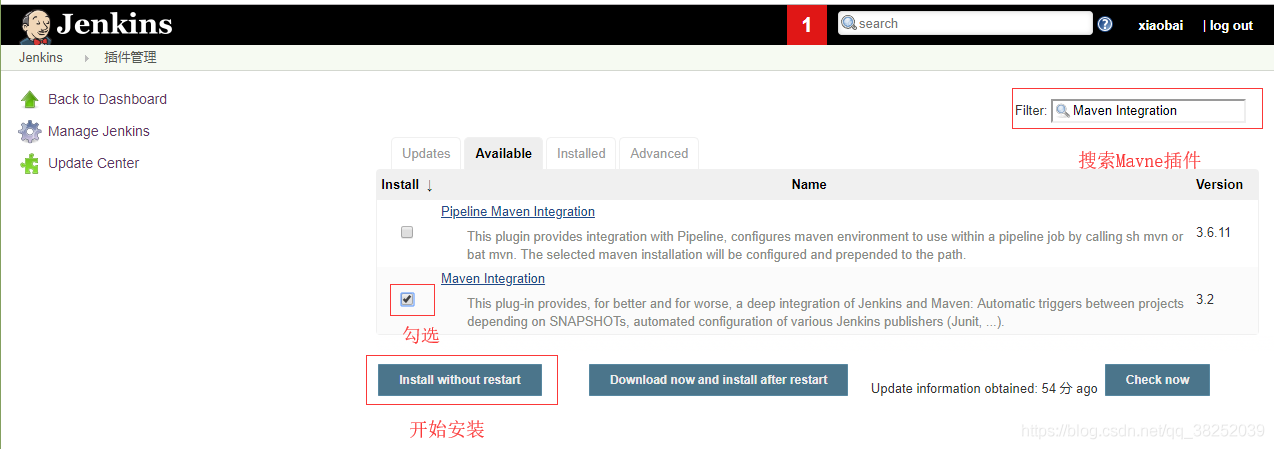Switch to the Updates tab
The width and height of the screenshot is (1274, 449).
426,153
